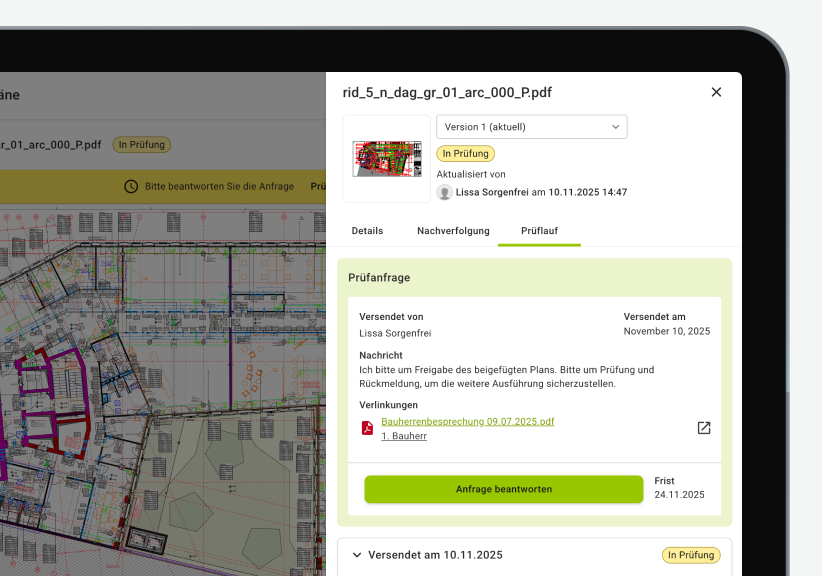Screen dimensions: 822x576
Task: Click the Bitte beantworten Sie die Anfrage banner text
Action: click(x=220, y=187)
